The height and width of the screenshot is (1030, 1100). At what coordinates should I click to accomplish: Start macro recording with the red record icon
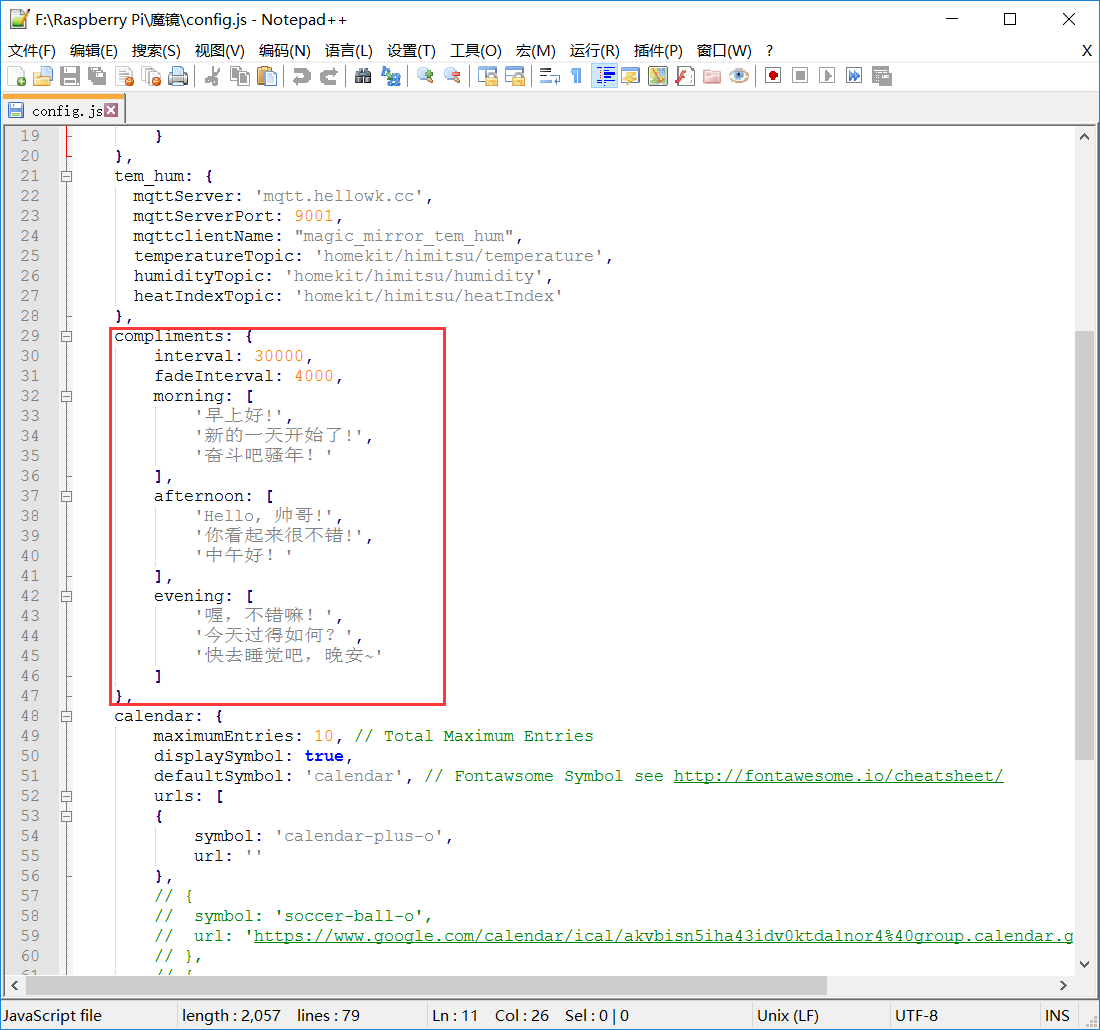[773, 76]
